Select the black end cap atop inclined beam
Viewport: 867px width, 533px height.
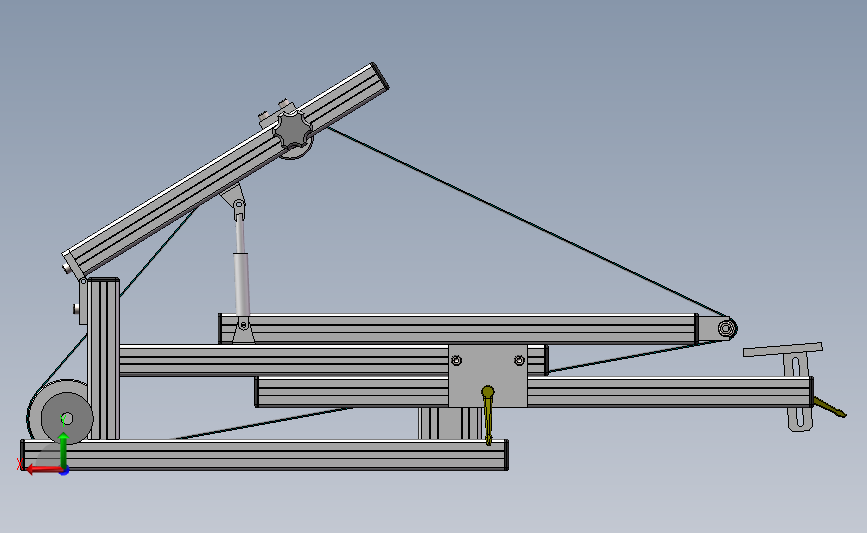coord(380,76)
